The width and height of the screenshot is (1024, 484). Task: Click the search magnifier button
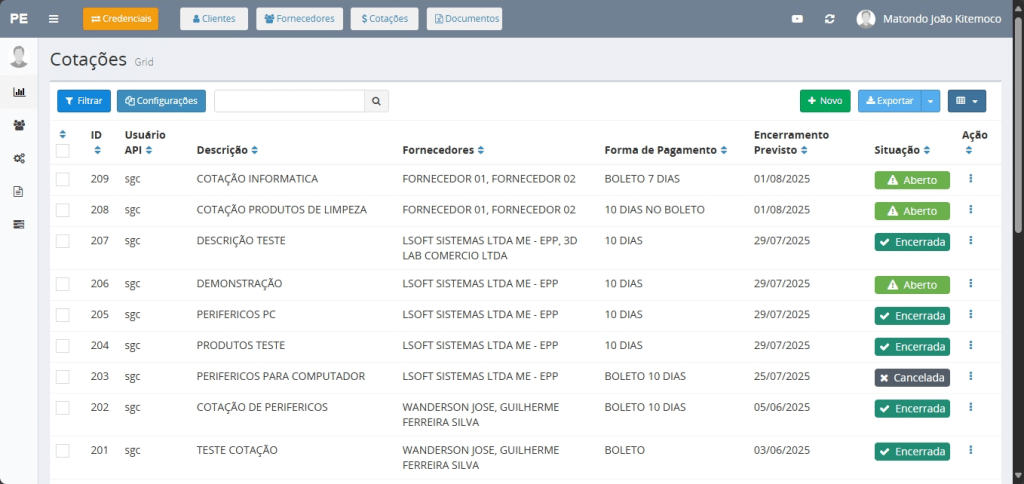tap(376, 101)
